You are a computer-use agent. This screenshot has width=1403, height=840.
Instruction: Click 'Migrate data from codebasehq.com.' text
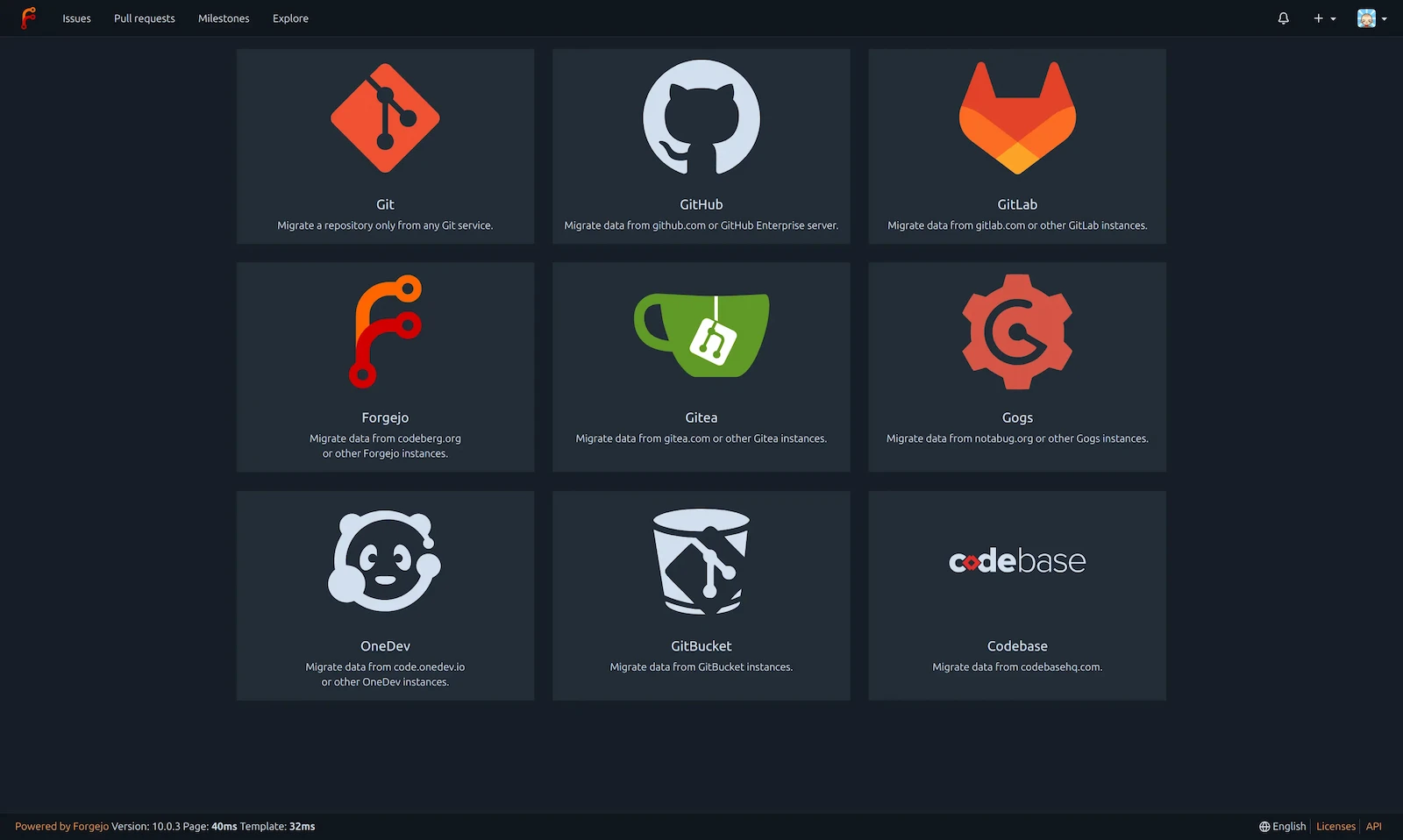[x=1017, y=667]
